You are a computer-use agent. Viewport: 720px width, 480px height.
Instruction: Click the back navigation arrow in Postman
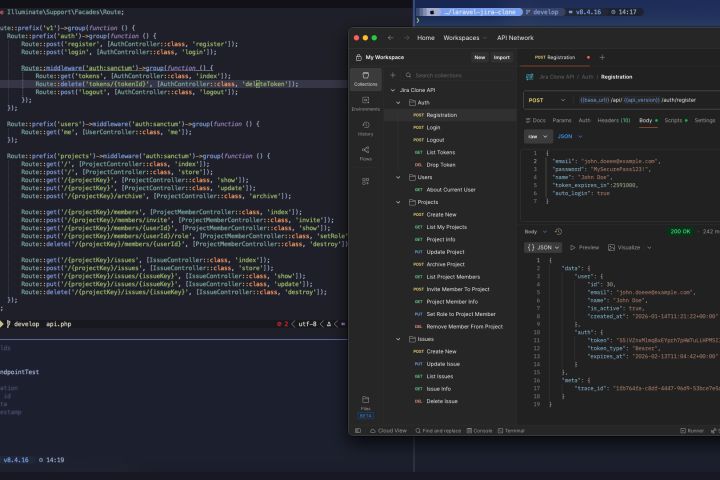(390, 38)
